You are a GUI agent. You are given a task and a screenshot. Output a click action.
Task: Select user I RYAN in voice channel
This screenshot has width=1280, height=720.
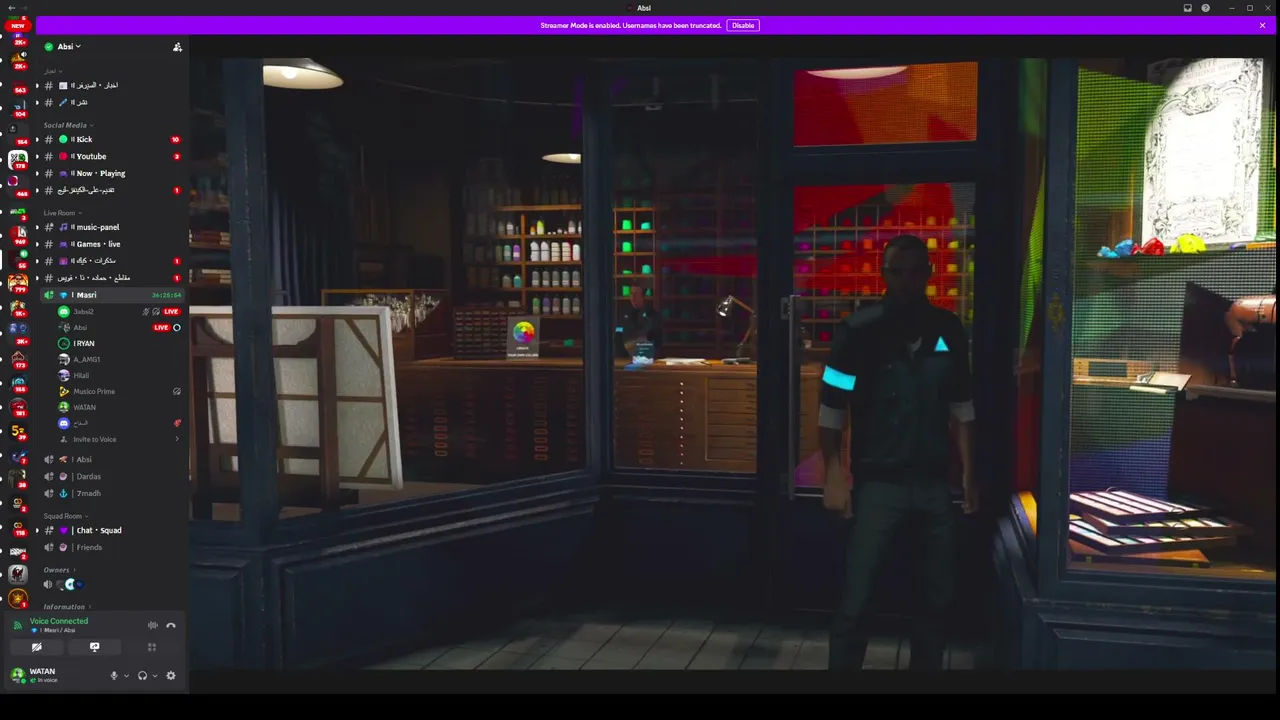[118, 344]
